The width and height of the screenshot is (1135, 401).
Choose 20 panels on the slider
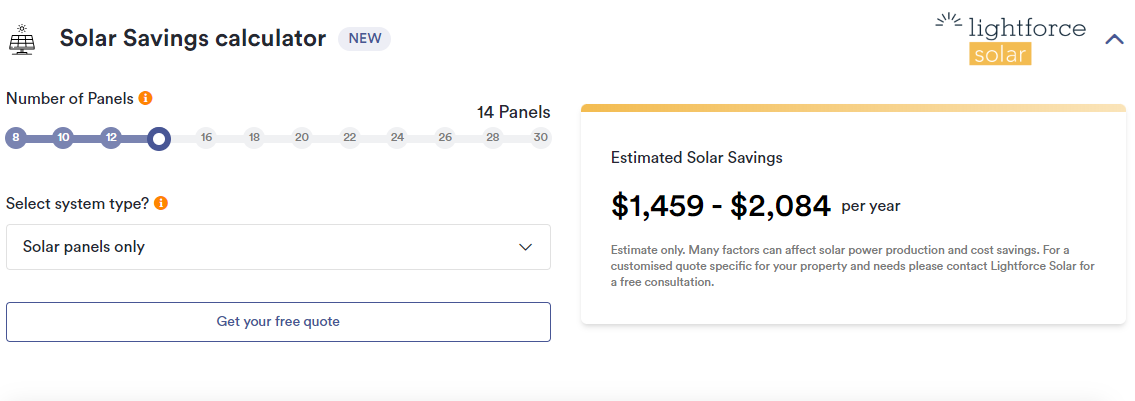pos(302,138)
